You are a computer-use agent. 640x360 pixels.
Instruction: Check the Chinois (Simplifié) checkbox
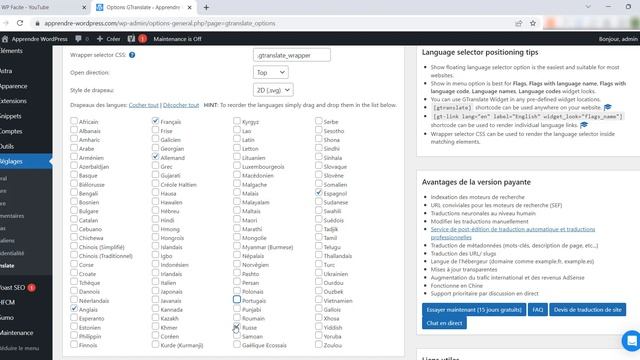coord(73,246)
